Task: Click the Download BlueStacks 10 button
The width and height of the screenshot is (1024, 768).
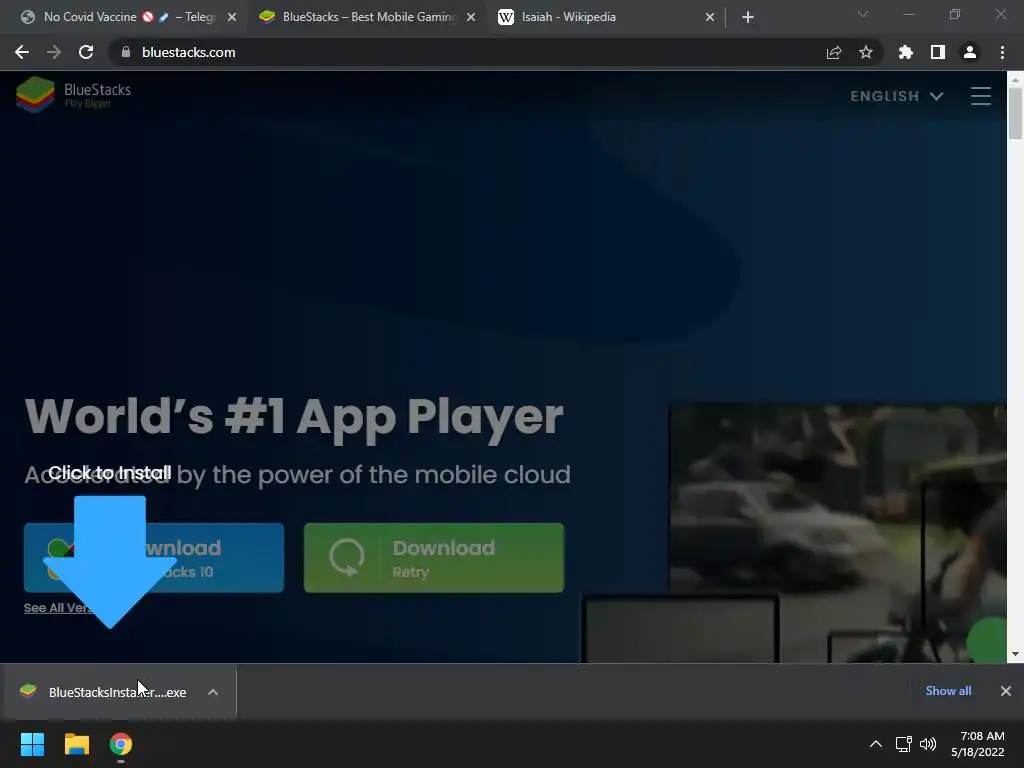Action: pos(154,558)
